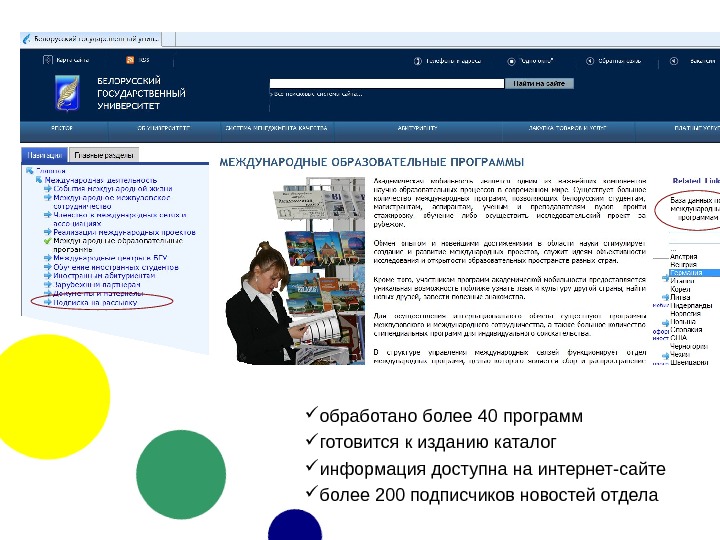Click the text готовится к изданию каталог
The width and height of the screenshot is (720, 540).
coord(438,442)
